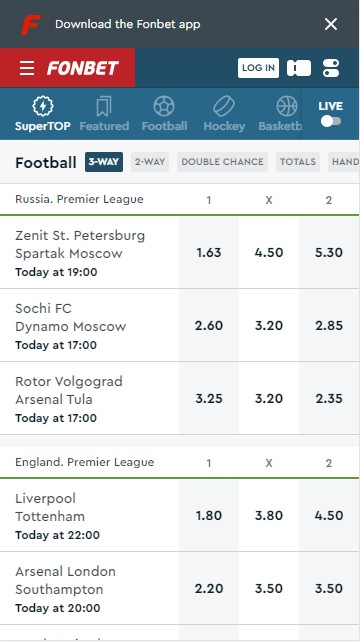Choose the Football ball icon

164,106
